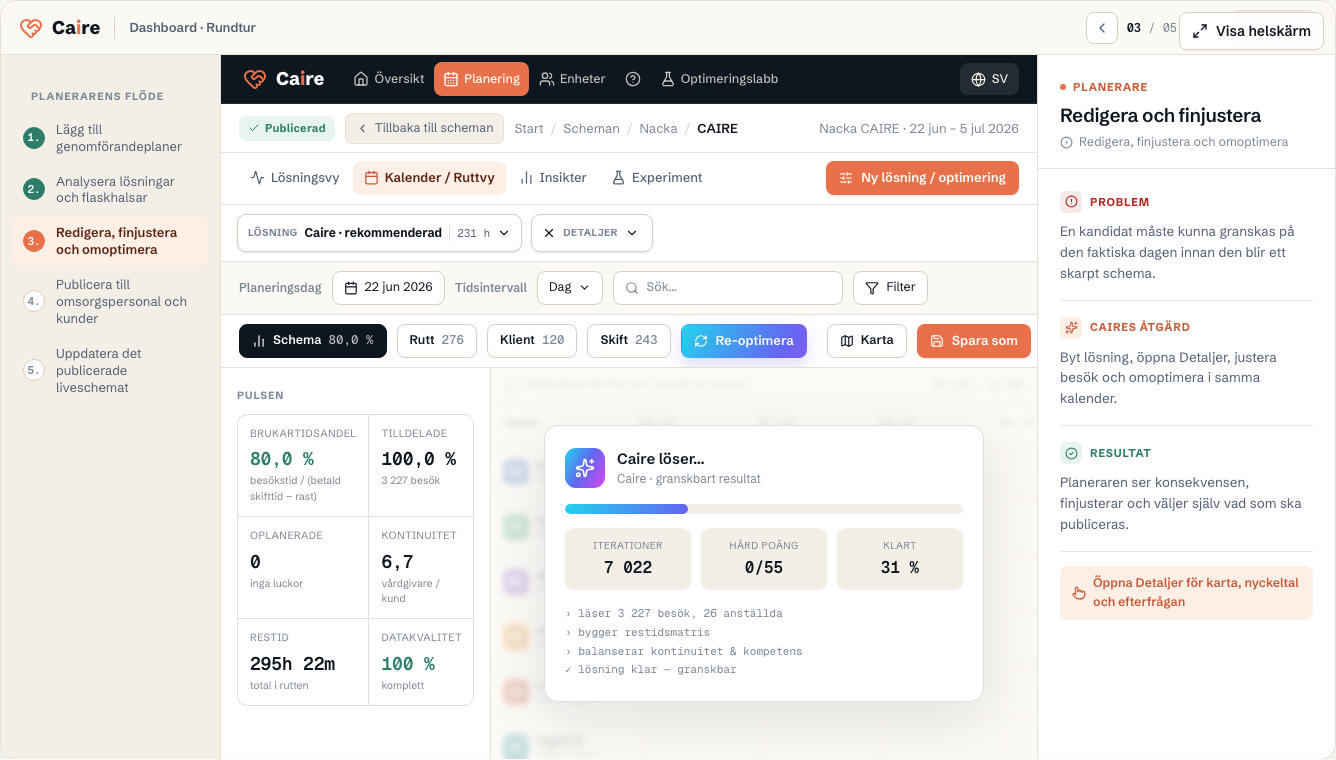
Task: Click Öppna Detaljer för karta hint
Action: click(x=1186, y=593)
